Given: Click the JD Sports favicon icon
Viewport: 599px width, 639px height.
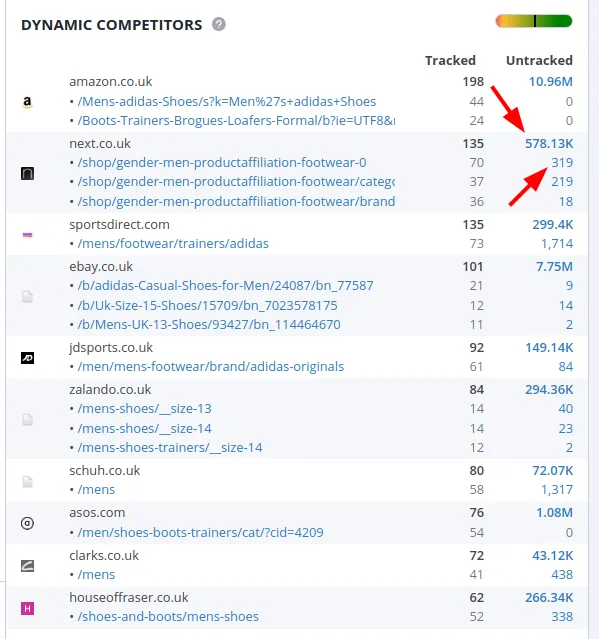Looking at the screenshot, I should tap(27, 358).
